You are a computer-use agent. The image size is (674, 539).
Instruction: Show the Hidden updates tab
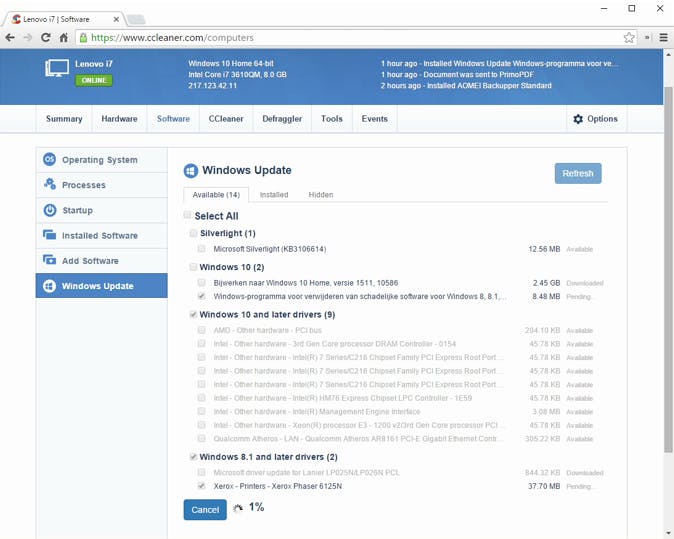coord(321,195)
